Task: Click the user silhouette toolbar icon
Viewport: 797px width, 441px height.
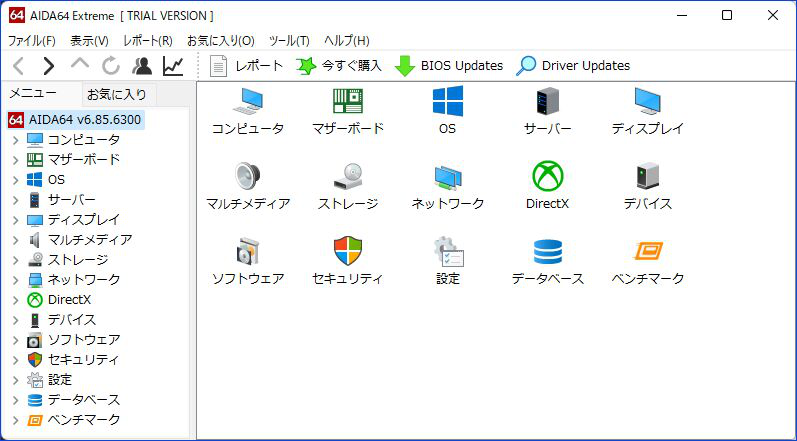Action: [142, 66]
